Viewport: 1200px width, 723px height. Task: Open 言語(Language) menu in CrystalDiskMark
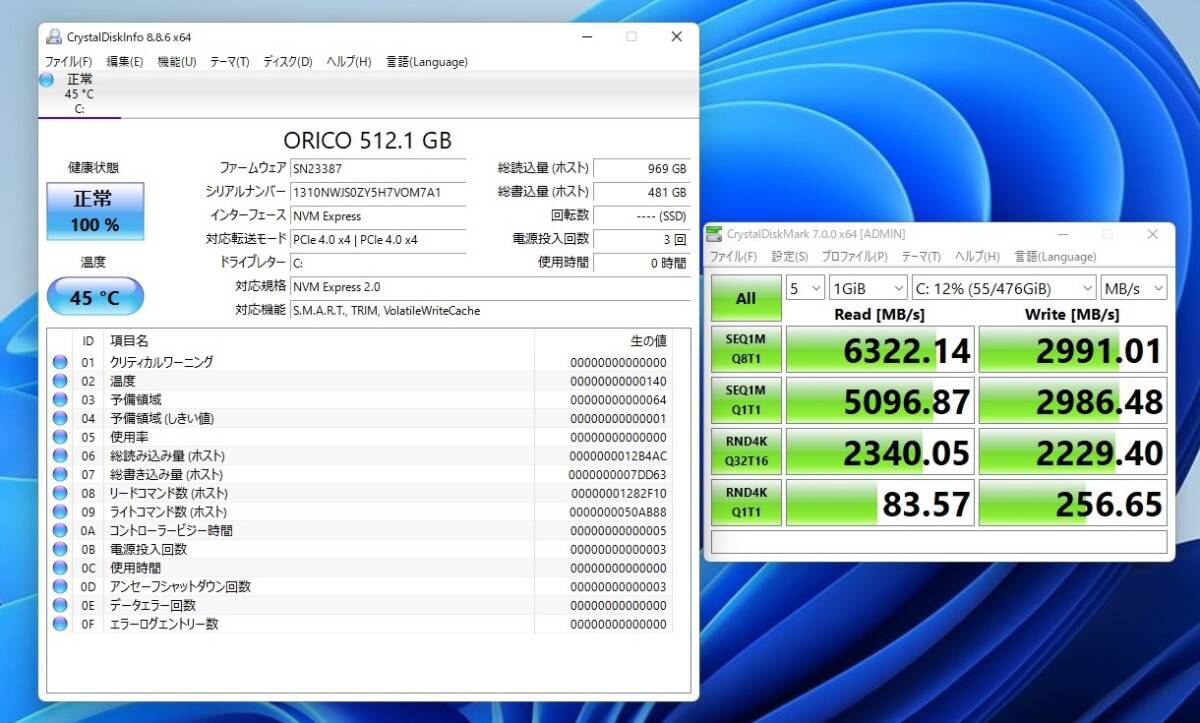click(1055, 257)
